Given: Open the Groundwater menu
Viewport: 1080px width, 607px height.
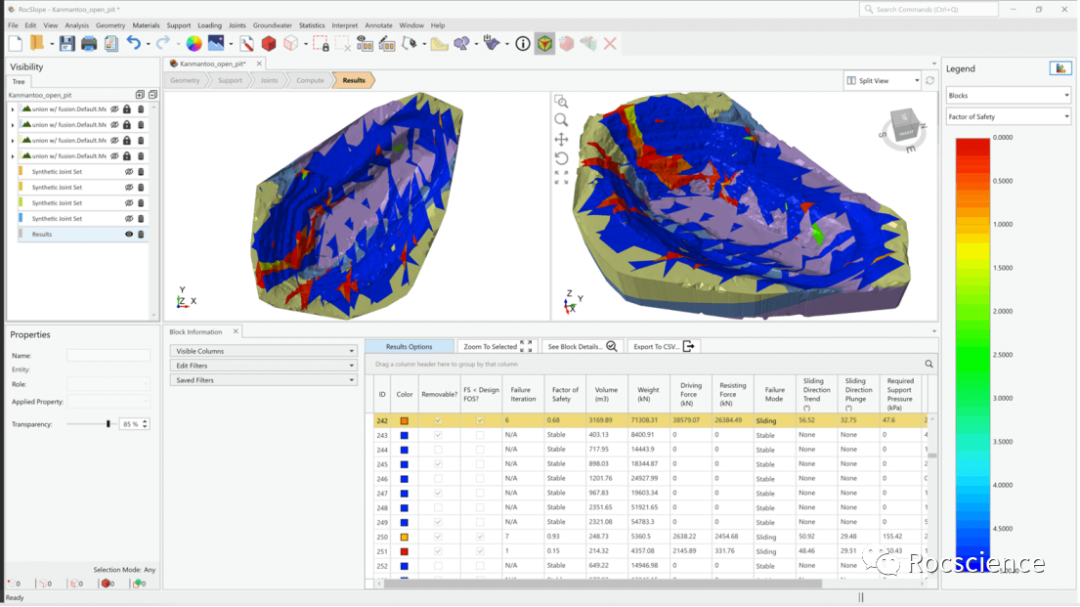Looking at the screenshot, I should pyautogui.click(x=272, y=25).
